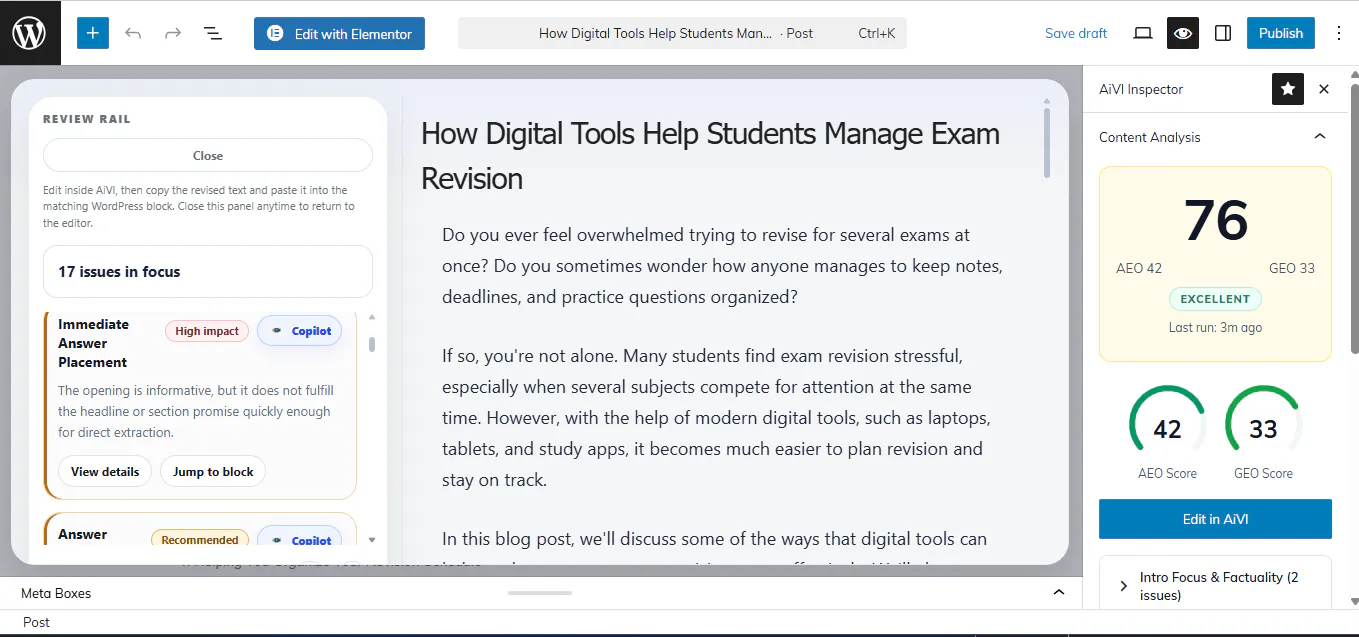Click Jump to block button

click(x=213, y=472)
